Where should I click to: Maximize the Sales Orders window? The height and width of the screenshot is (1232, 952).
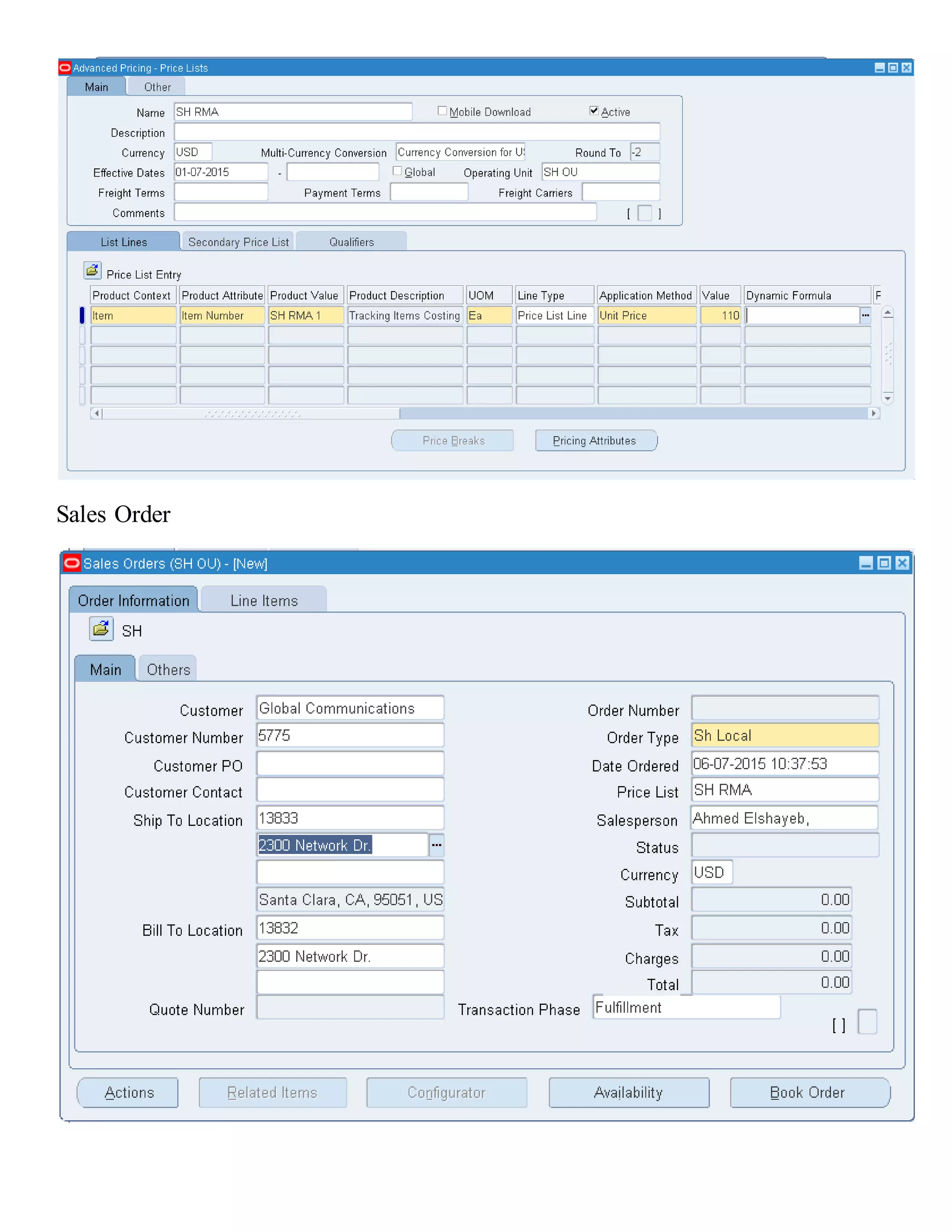pyautogui.click(x=884, y=563)
